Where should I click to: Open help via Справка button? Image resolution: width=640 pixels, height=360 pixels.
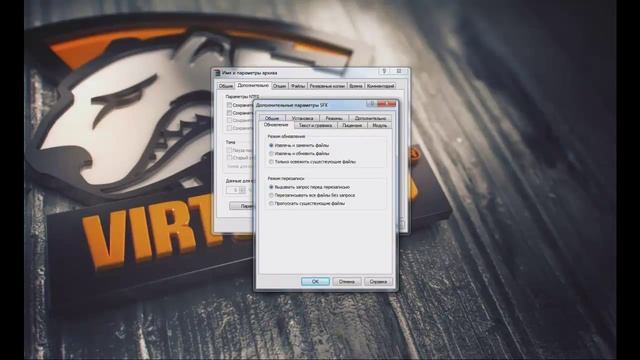tap(378, 282)
